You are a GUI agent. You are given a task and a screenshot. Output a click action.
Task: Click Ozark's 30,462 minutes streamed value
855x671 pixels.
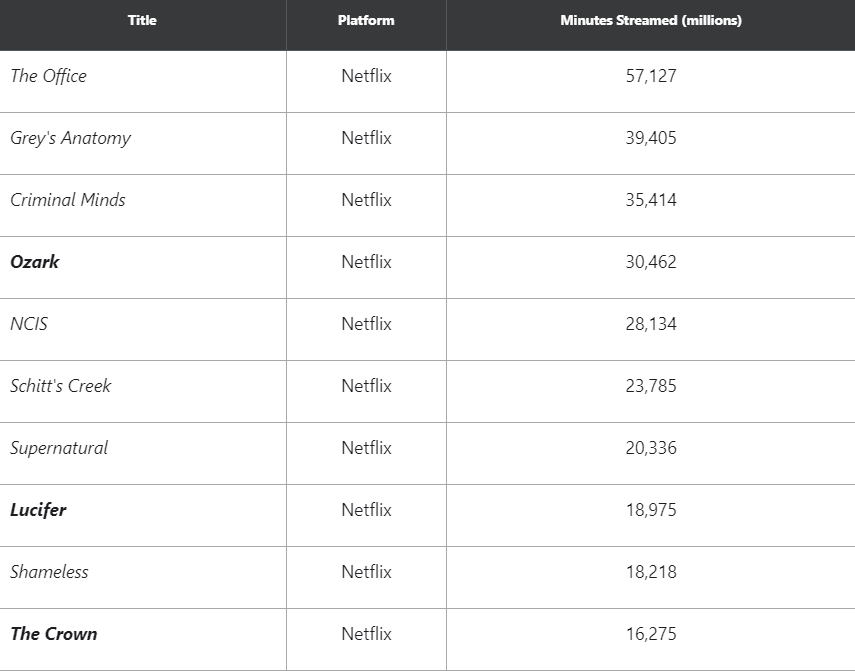click(x=651, y=262)
